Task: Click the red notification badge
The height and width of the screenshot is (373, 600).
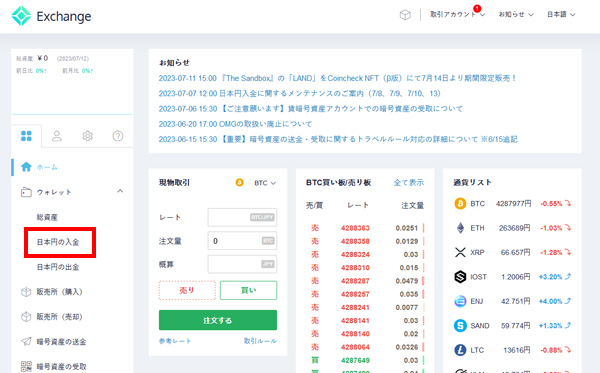Action: [477, 8]
